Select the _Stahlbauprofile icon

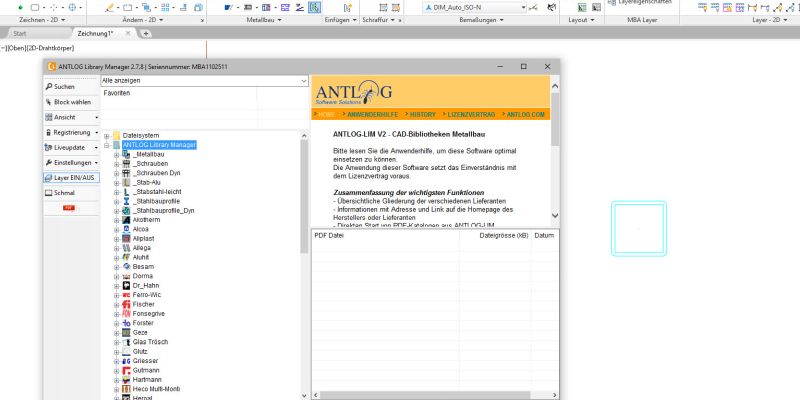click(126, 201)
